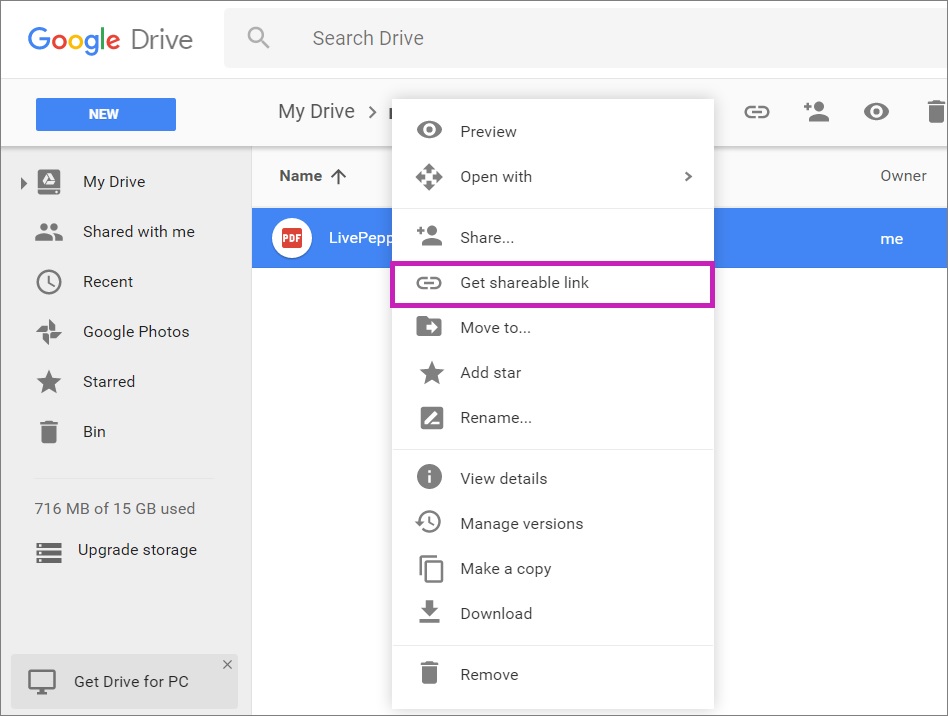Viewport: 948px width, 716px height.
Task: Click the monitor icon for Get Drive
Action: (42, 682)
